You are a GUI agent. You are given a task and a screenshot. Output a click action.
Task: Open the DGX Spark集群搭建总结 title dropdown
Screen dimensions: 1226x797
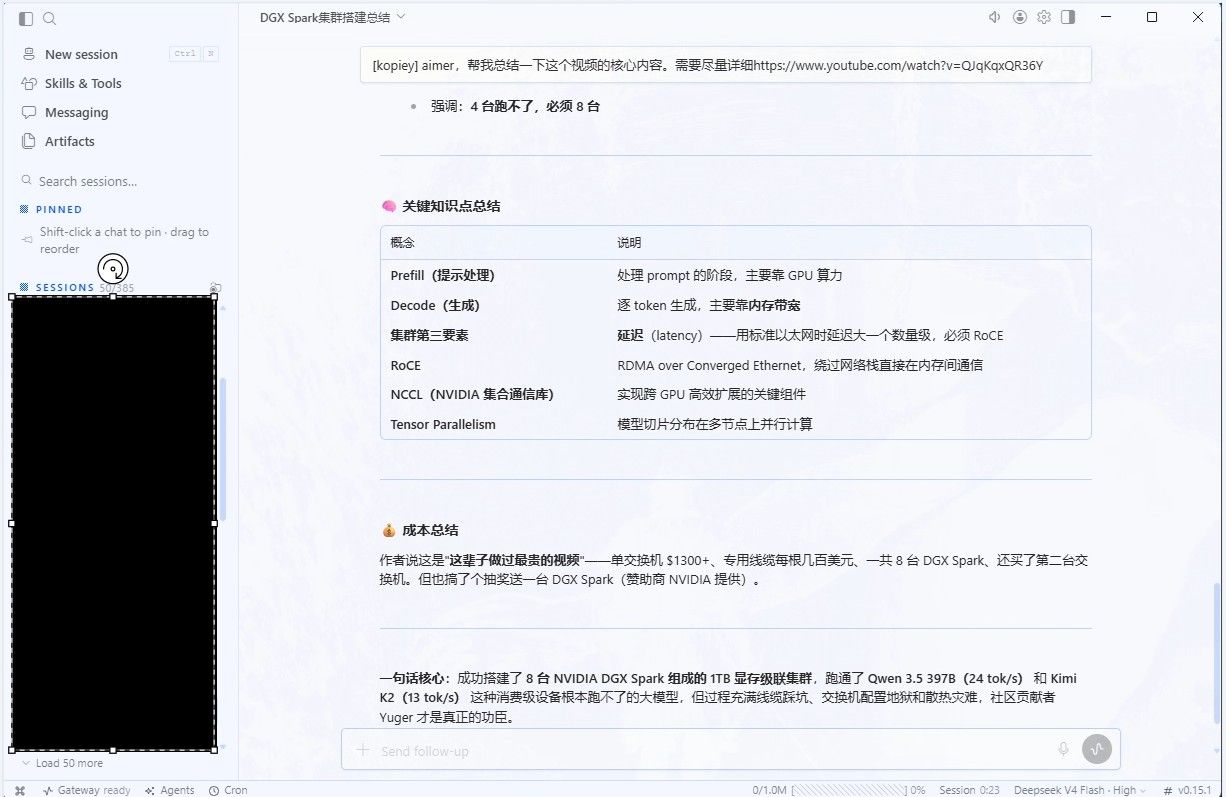point(333,17)
